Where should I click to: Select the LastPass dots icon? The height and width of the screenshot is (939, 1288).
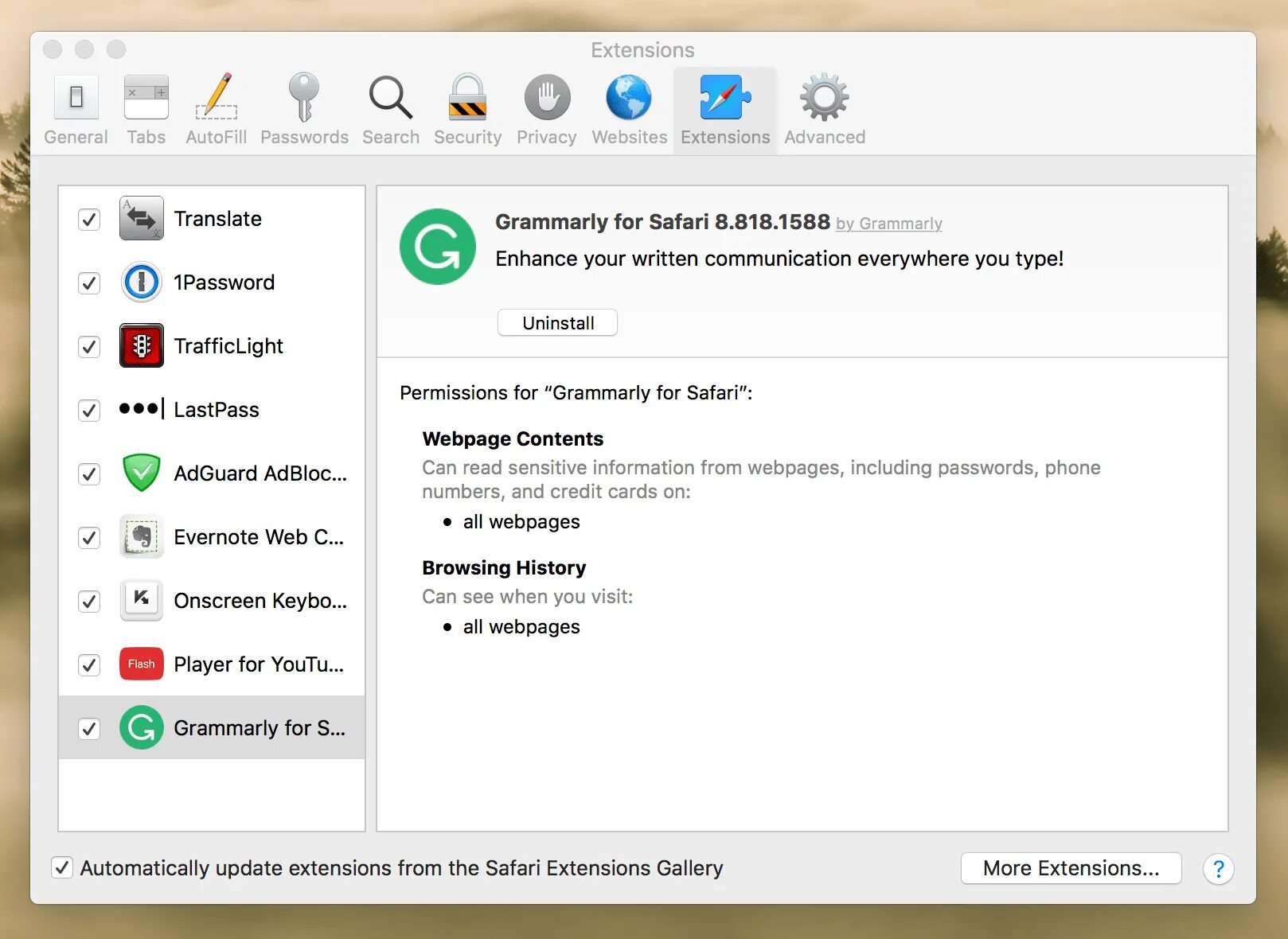(142, 409)
